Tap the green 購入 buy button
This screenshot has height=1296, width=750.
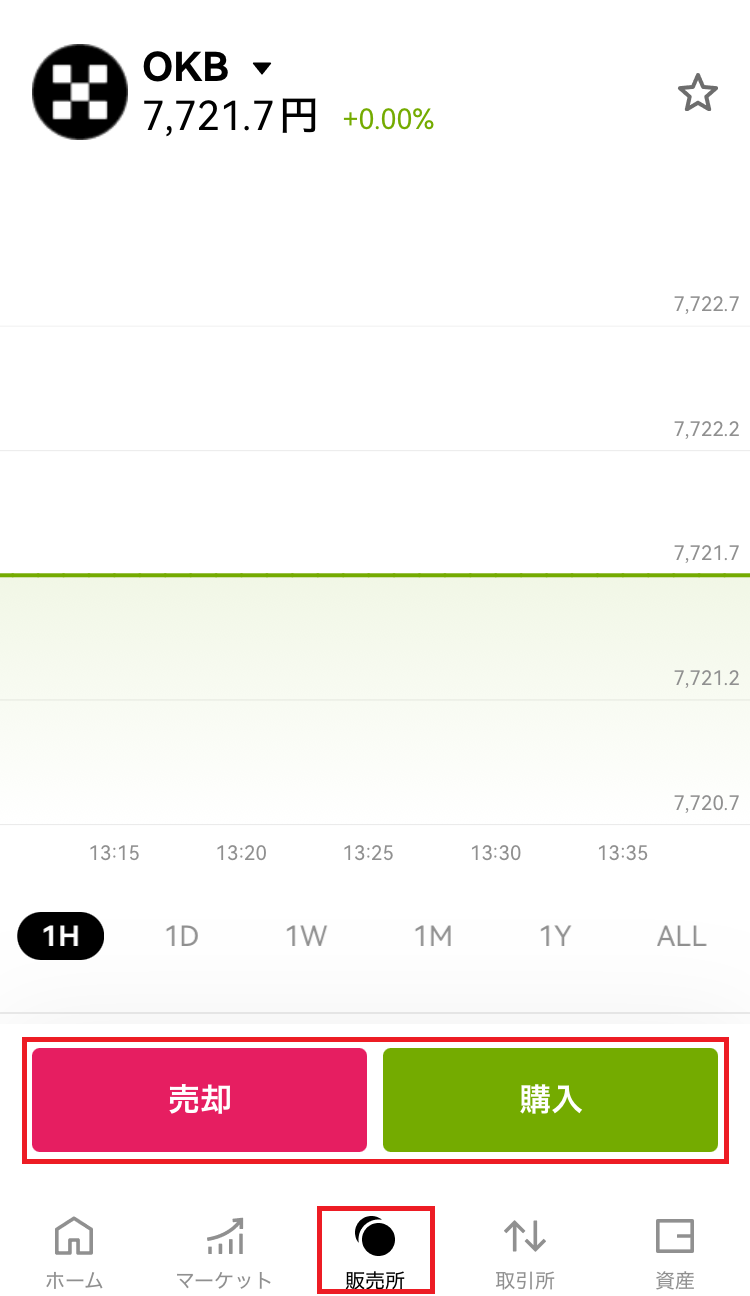coord(551,1100)
